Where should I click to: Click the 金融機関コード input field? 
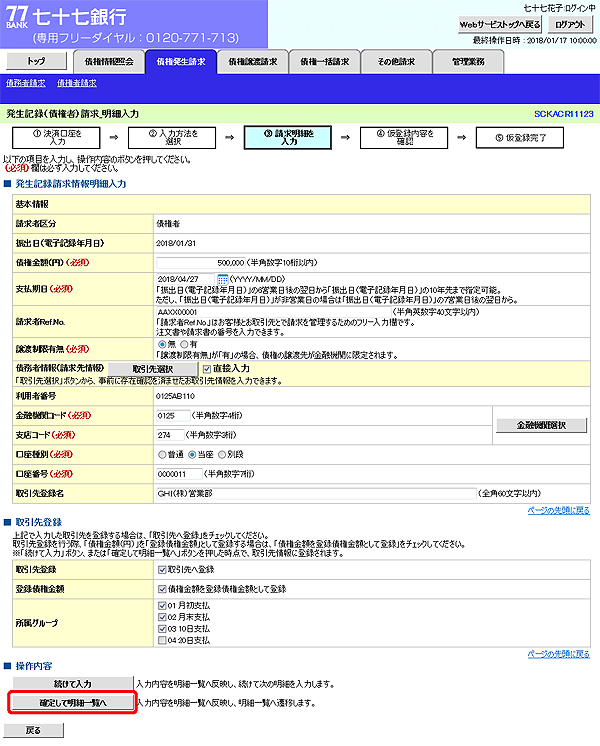[x=173, y=416]
